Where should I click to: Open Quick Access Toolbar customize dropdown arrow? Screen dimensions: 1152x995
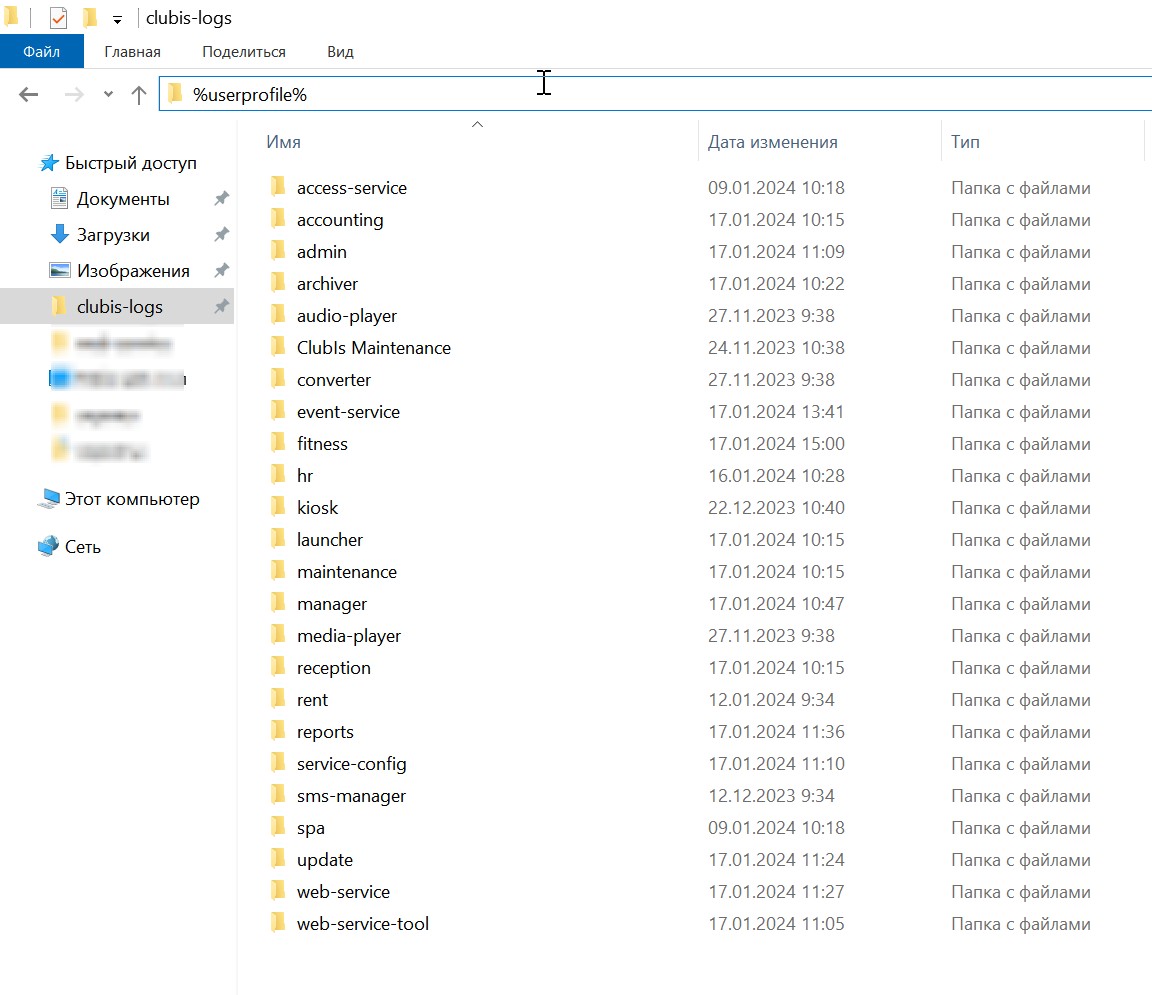(118, 20)
